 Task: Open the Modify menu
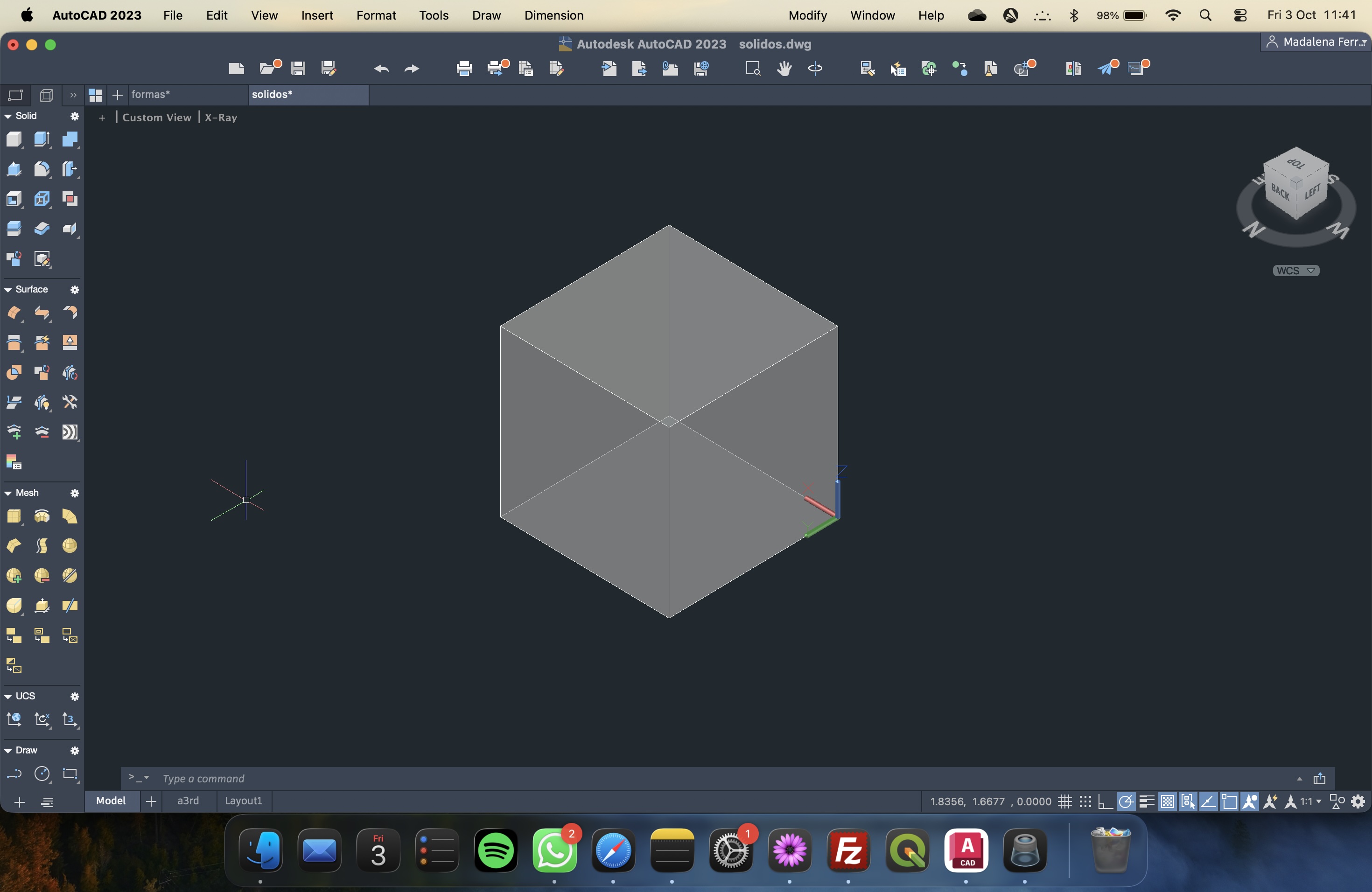pos(807,15)
